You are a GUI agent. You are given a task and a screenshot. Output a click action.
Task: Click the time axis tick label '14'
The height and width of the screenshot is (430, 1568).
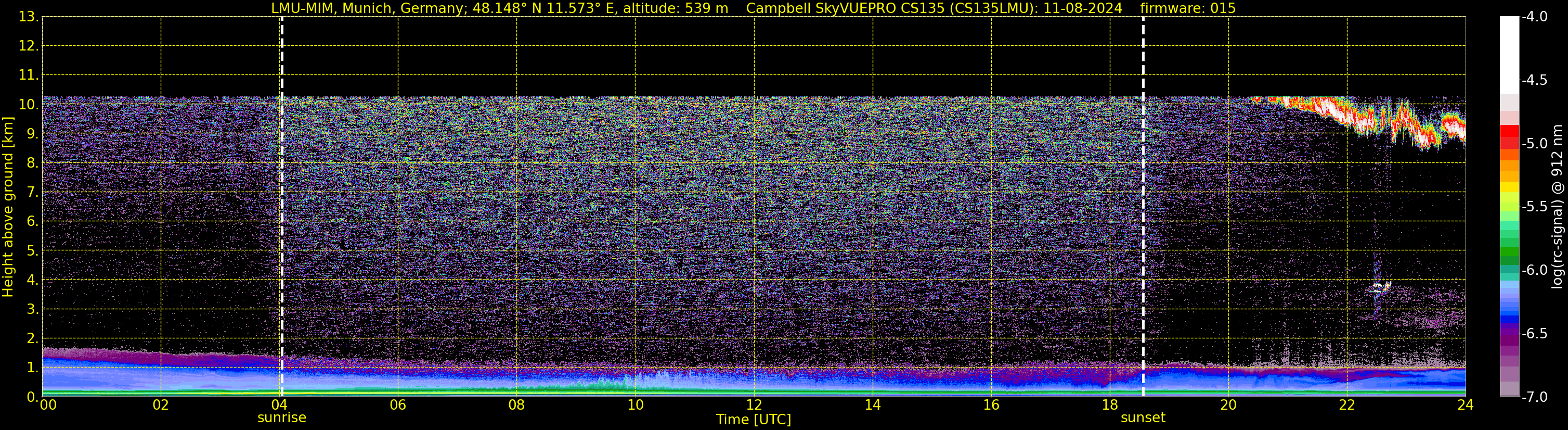tap(873, 405)
